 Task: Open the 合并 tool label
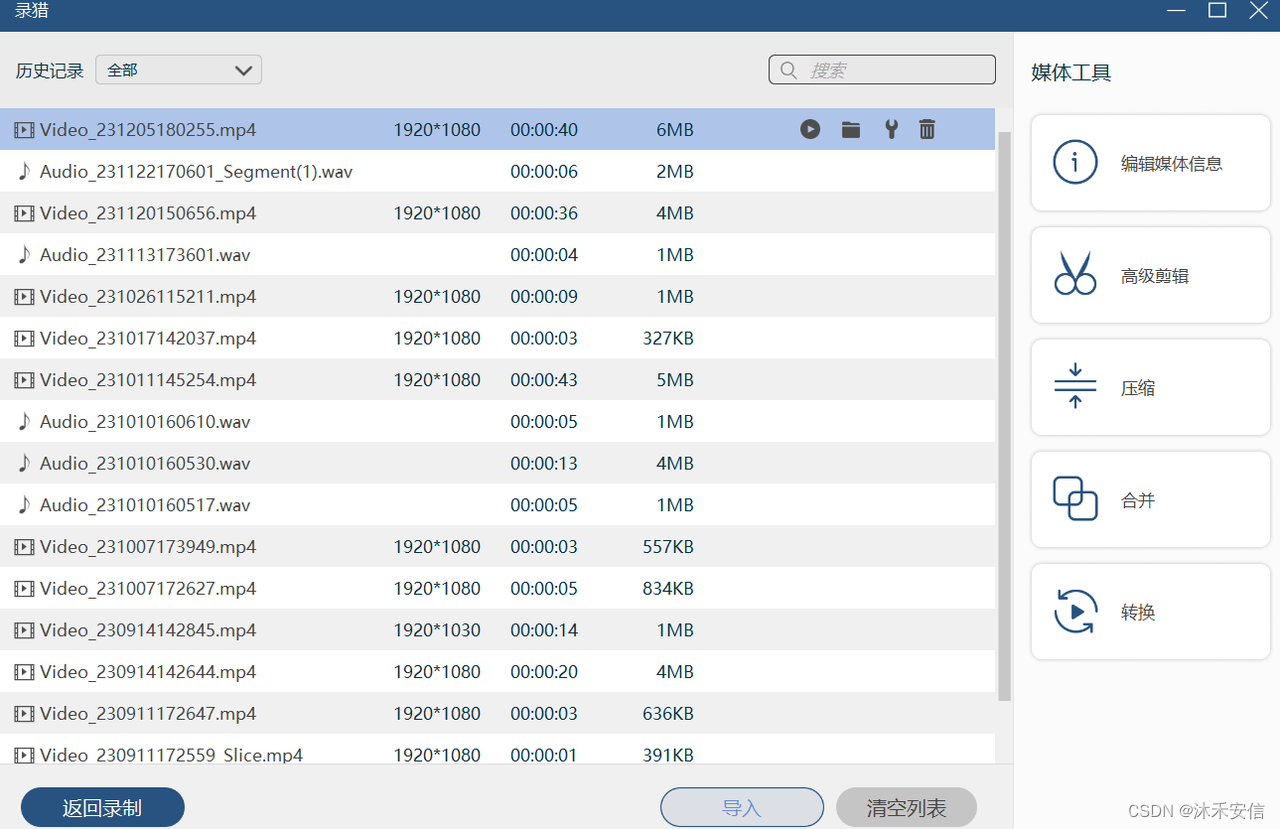click(1138, 500)
